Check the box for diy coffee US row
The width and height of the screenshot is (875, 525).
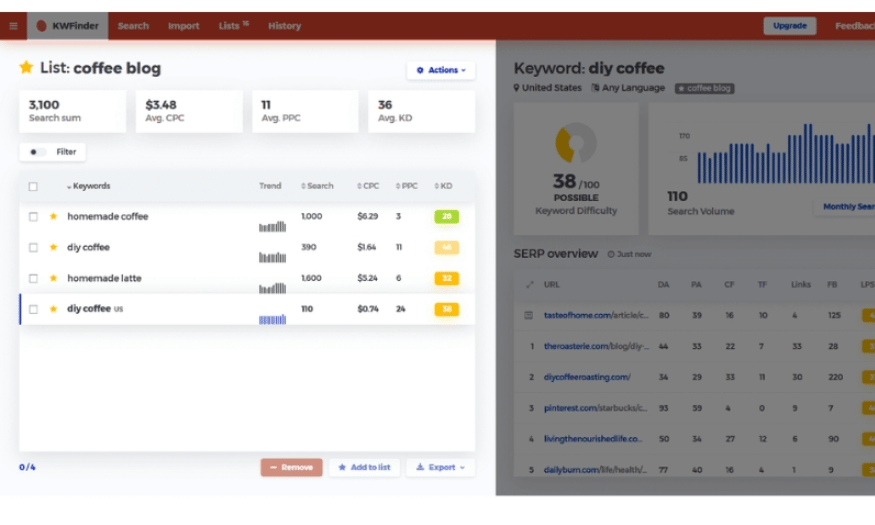(x=33, y=309)
